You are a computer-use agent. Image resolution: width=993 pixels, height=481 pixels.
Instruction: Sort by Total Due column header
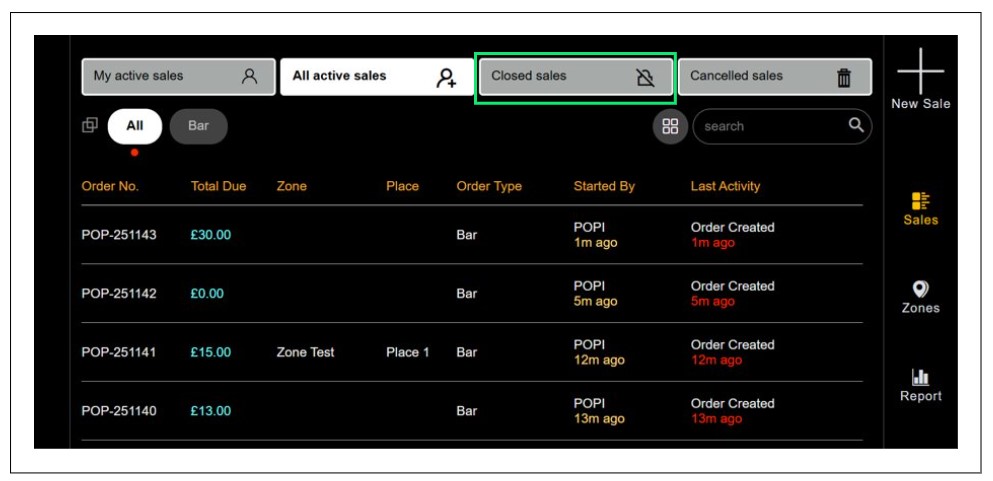point(218,186)
